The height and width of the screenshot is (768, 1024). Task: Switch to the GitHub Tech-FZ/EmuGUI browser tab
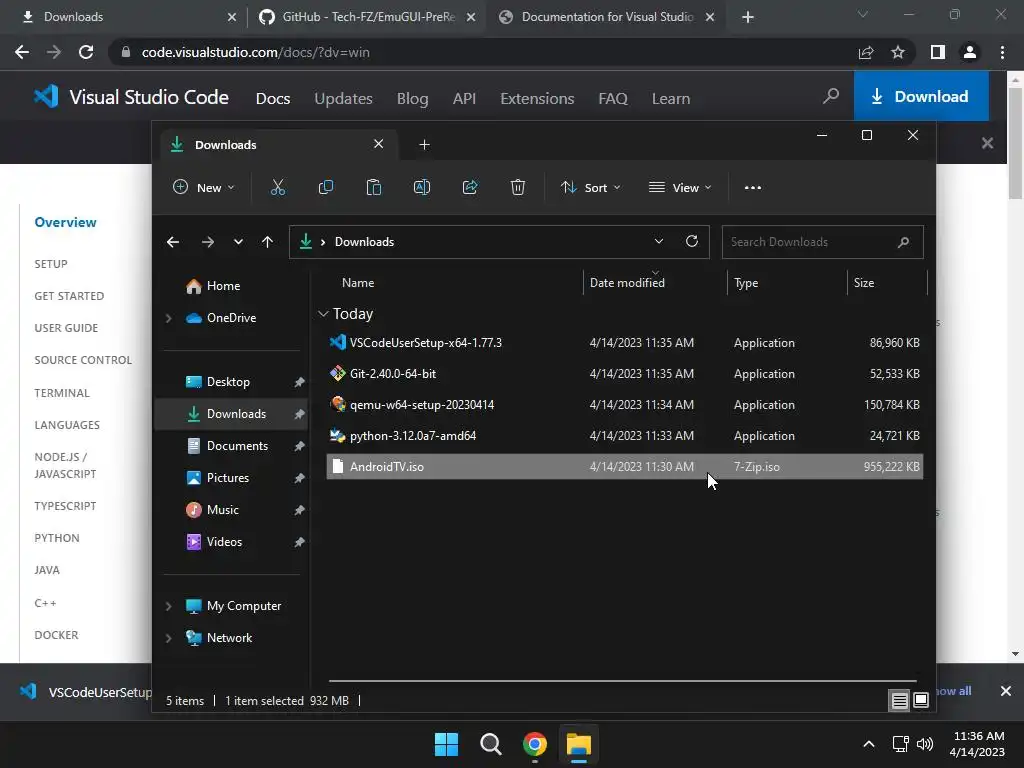point(367,17)
